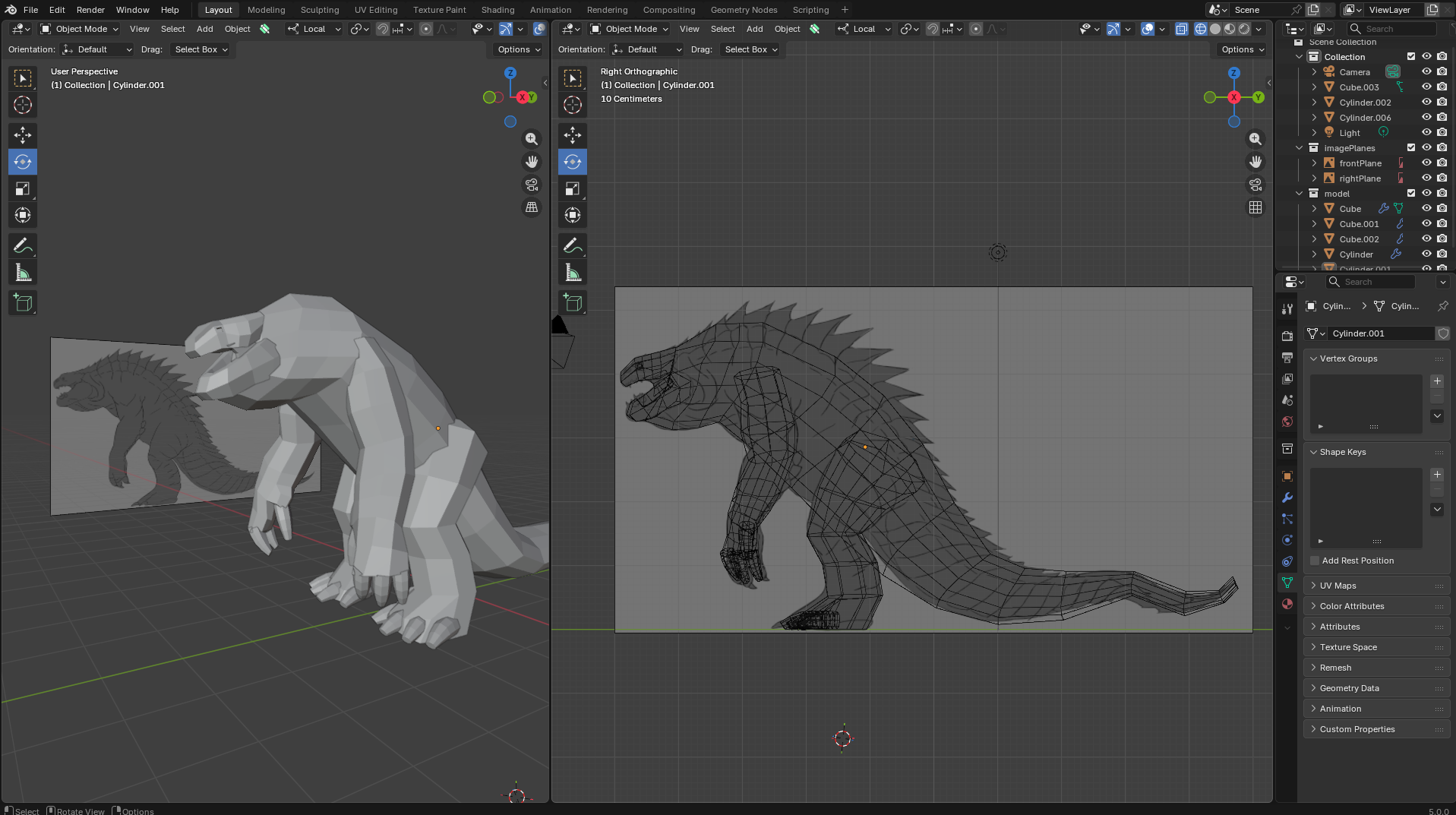
Task: Select the Transform tool in left viewport
Action: 23,215
